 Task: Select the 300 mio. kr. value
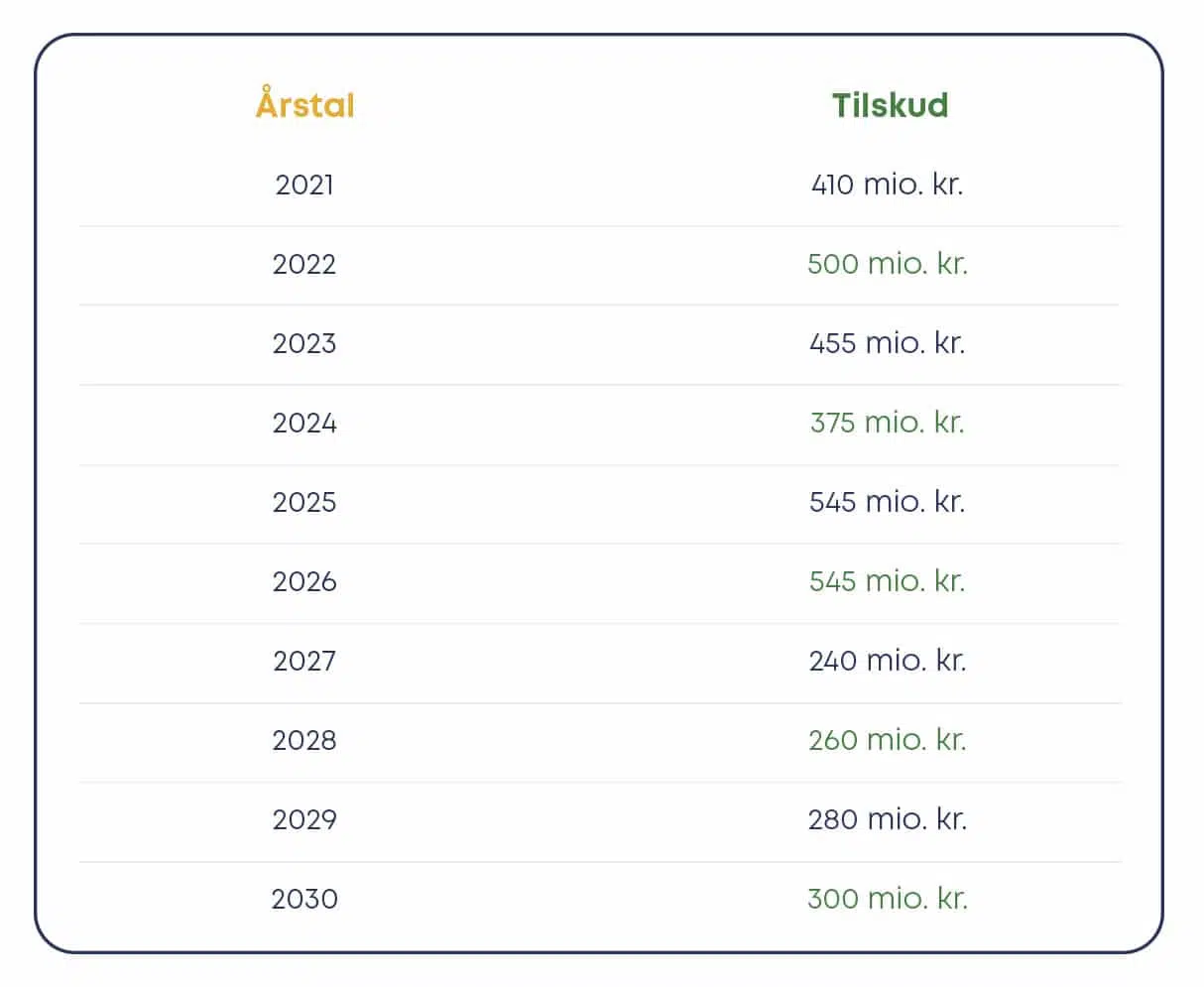pos(887,899)
